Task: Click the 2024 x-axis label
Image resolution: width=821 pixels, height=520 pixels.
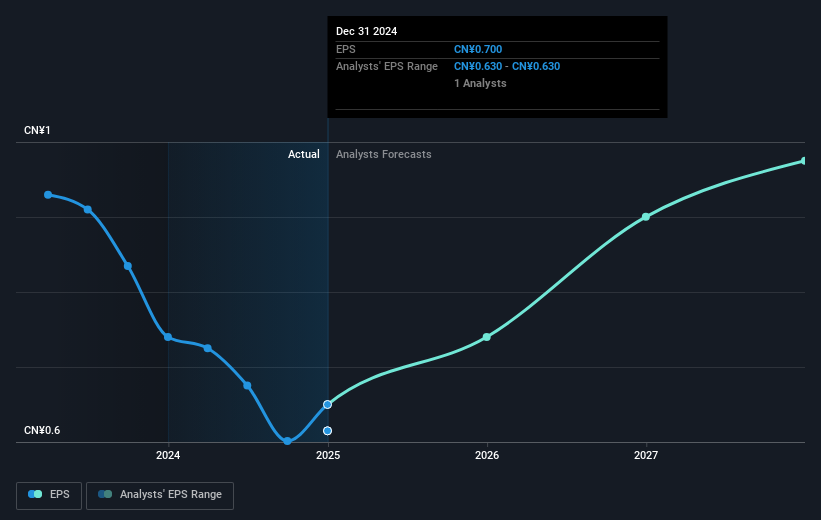Action: coord(168,455)
